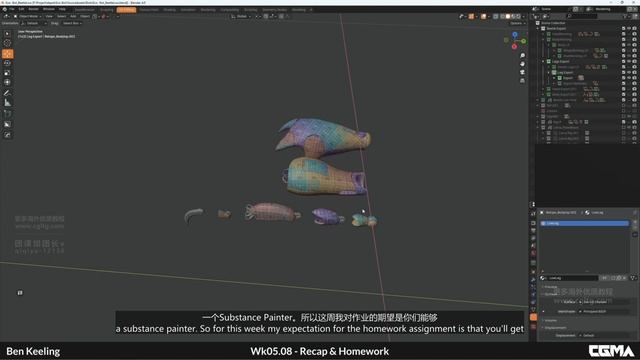Toggle eye visibility for Export object row
Viewport: 640px width, 360px height.
(629, 78)
